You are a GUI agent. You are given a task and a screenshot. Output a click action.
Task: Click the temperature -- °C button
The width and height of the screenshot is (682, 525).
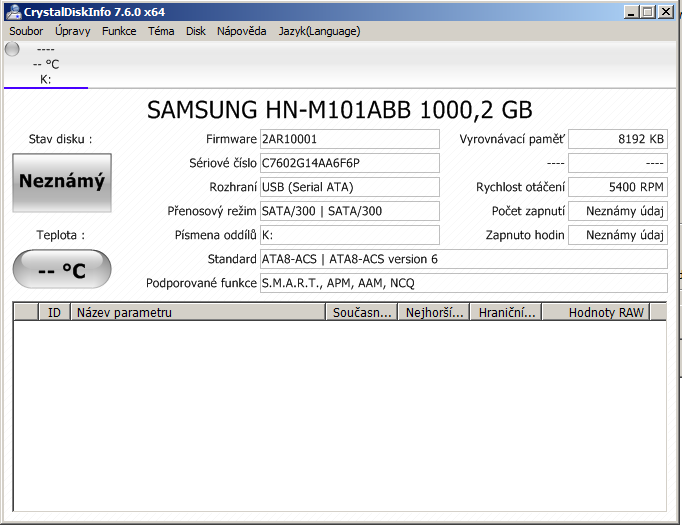(62, 270)
